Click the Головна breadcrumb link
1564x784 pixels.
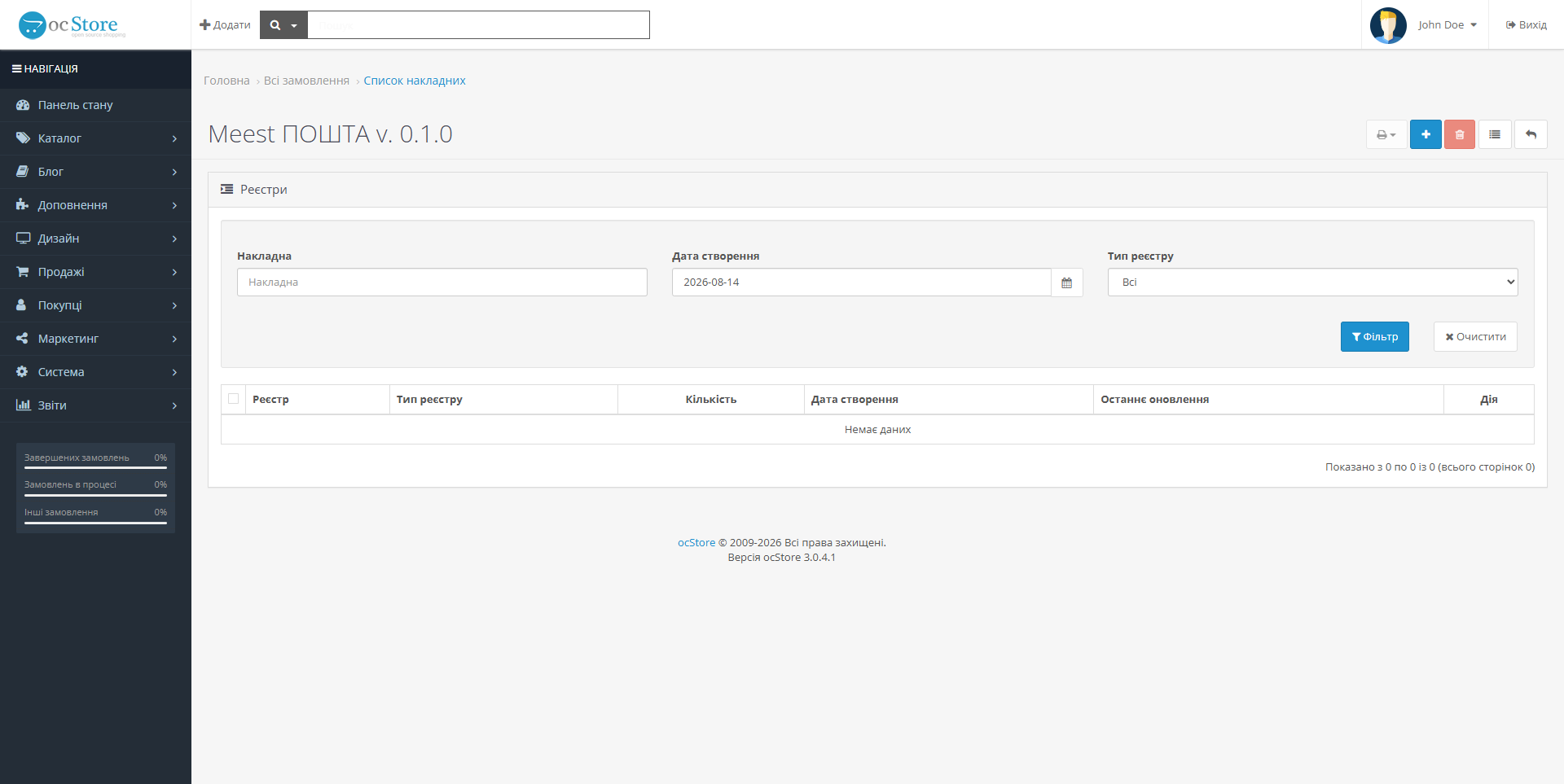[226, 81]
